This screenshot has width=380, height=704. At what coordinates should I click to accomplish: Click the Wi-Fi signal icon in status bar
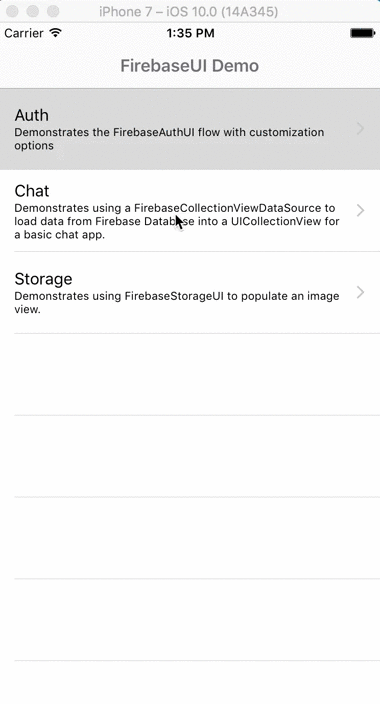56,33
